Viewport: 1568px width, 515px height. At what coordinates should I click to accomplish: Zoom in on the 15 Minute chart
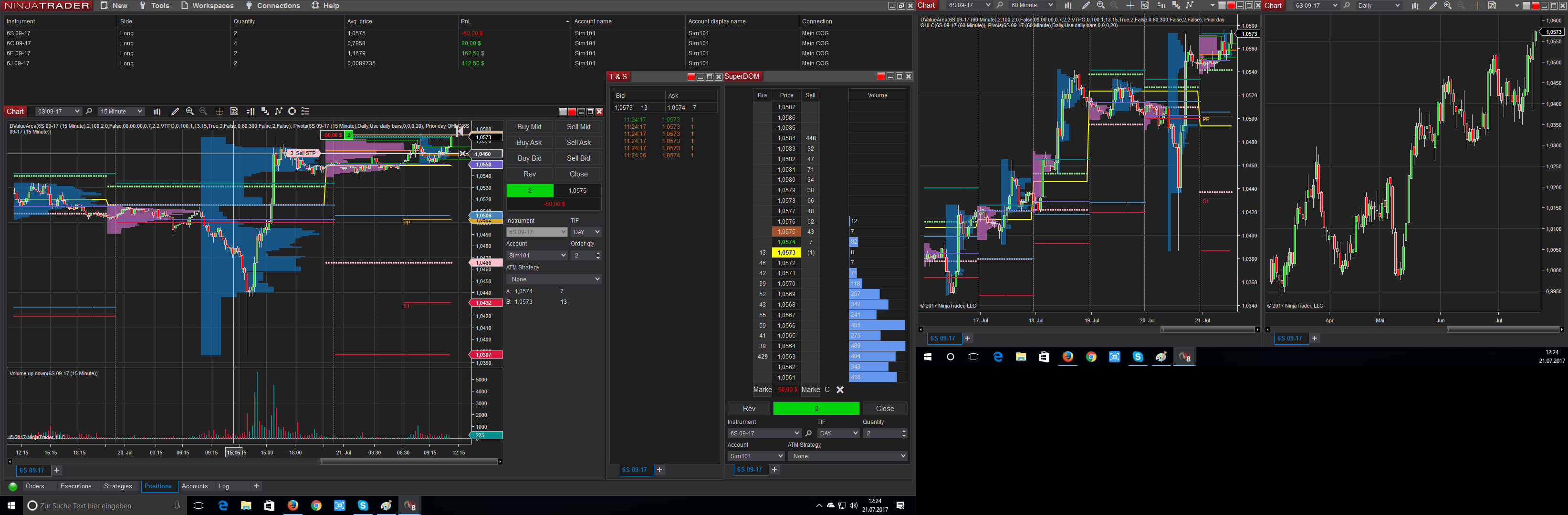[x=190, y=111]
